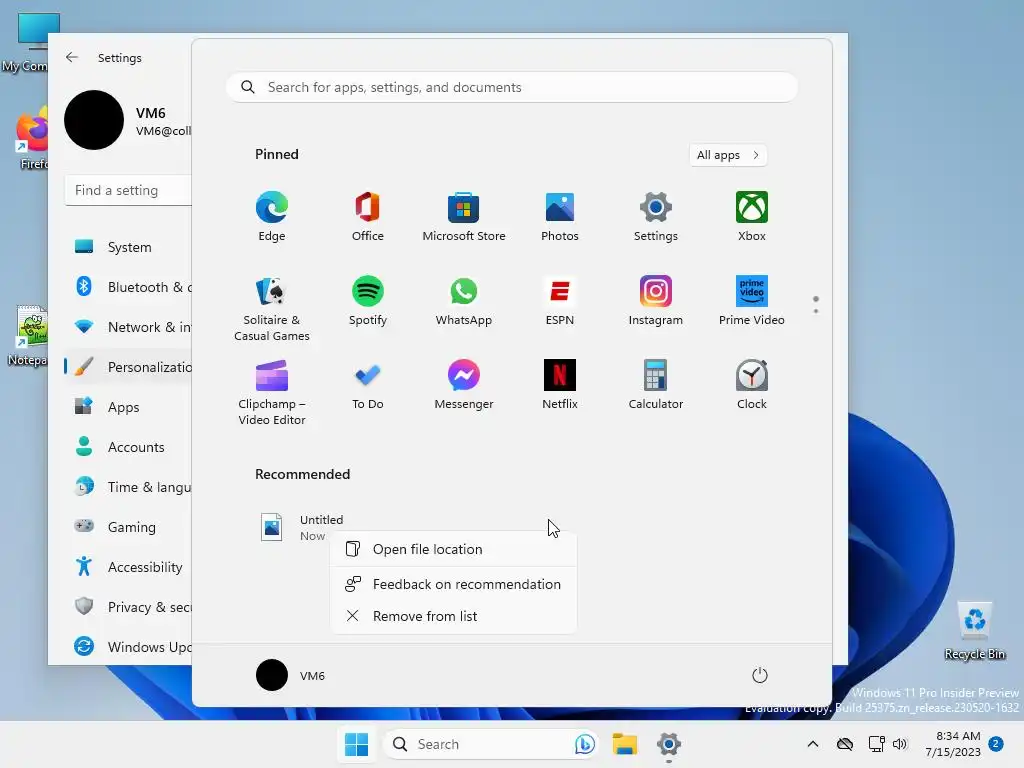Launch Office from pinned apps
Screen dimensions: 1024x768
pyautogui.click(x=368, y=217)
